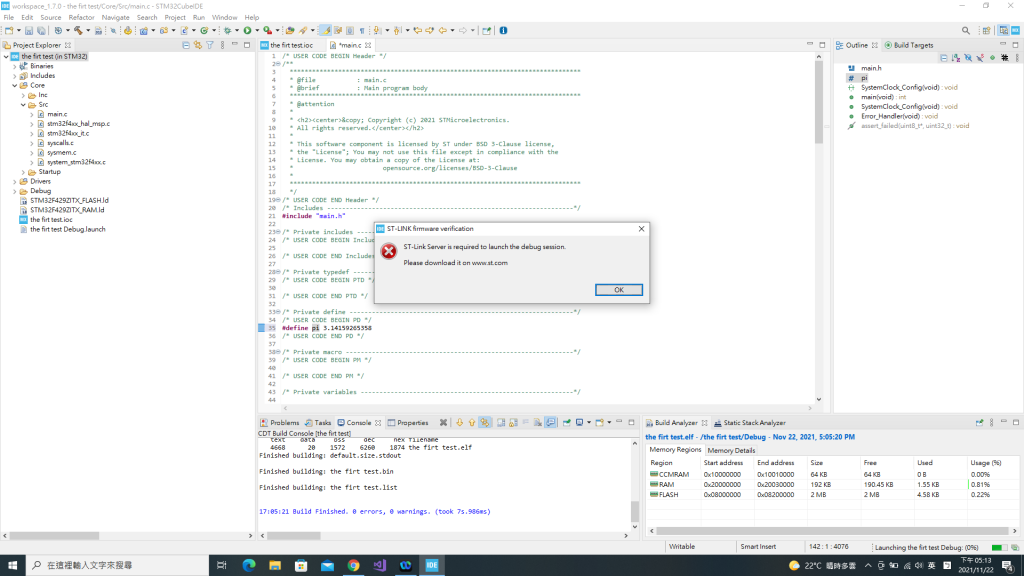Collapse all in Project Explorer
Image resolution: width=1024 pixels, height=576 pixels.
click(186, 45)
